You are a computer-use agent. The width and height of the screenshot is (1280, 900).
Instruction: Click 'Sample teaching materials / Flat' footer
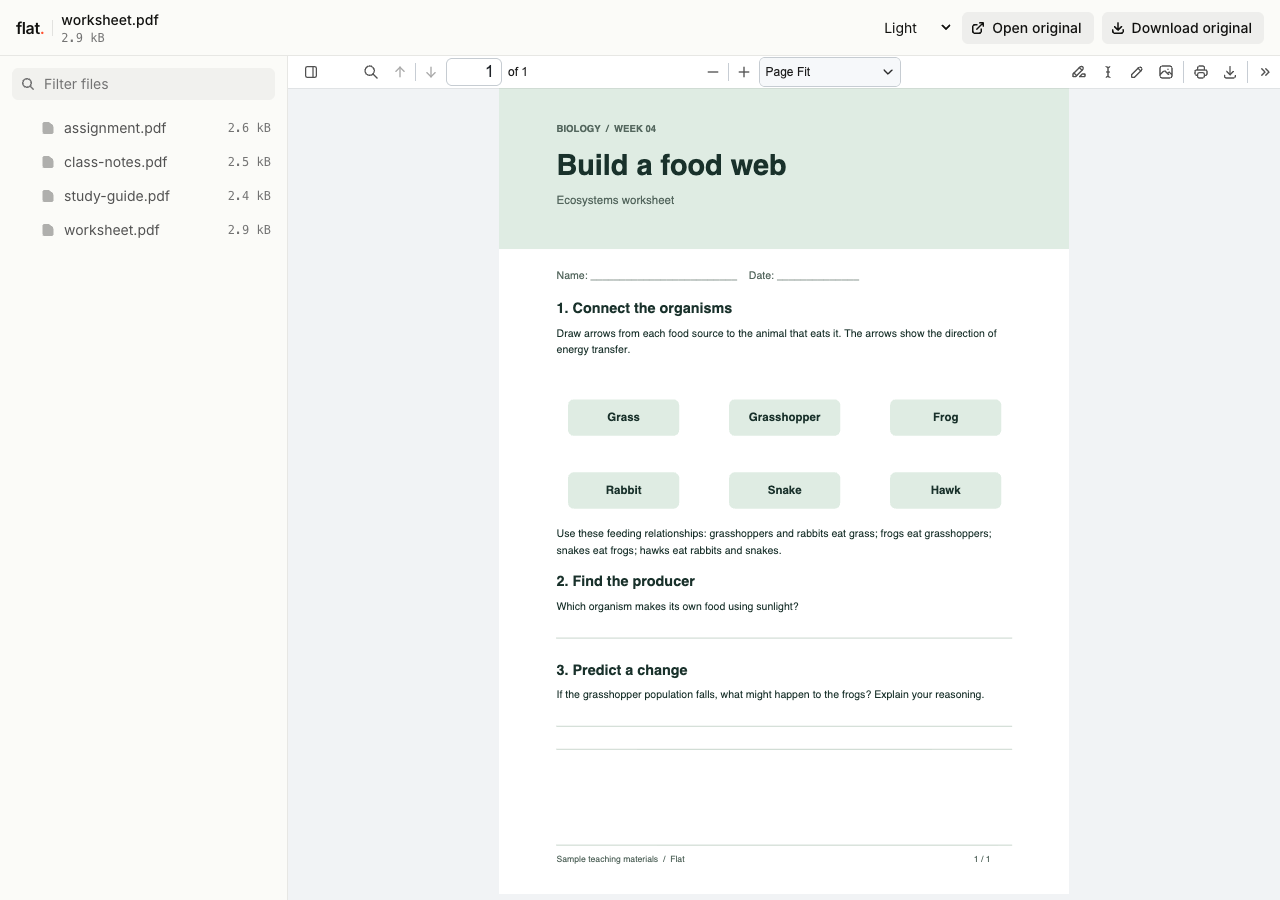tap(620, 859)
